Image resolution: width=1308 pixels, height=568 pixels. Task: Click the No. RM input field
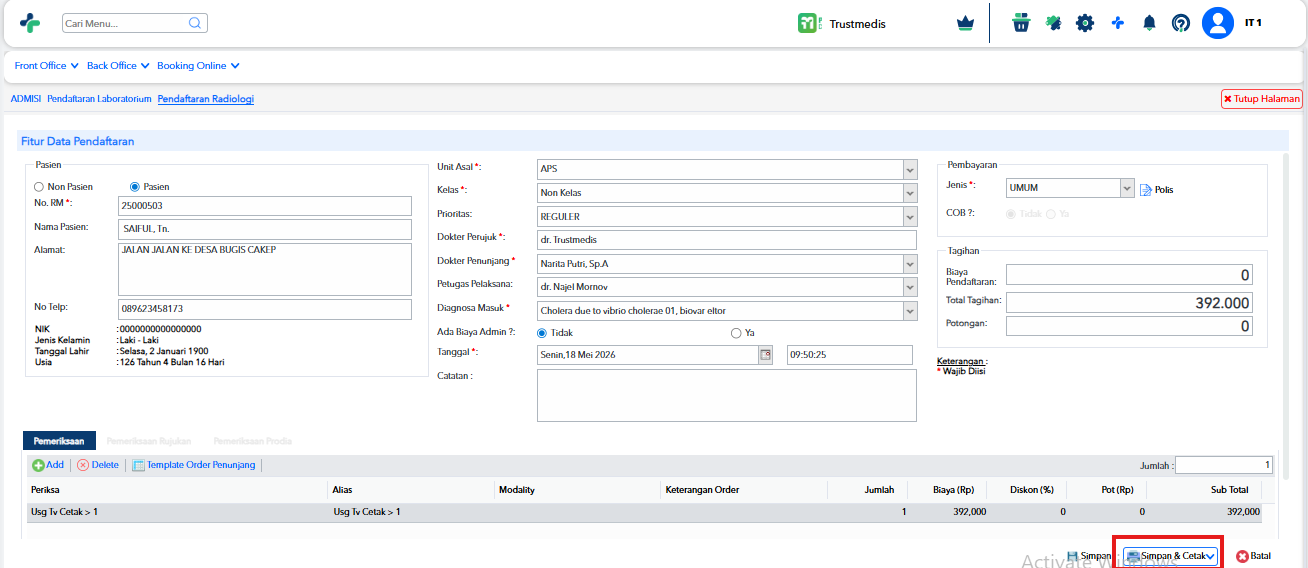click(264, 206)
